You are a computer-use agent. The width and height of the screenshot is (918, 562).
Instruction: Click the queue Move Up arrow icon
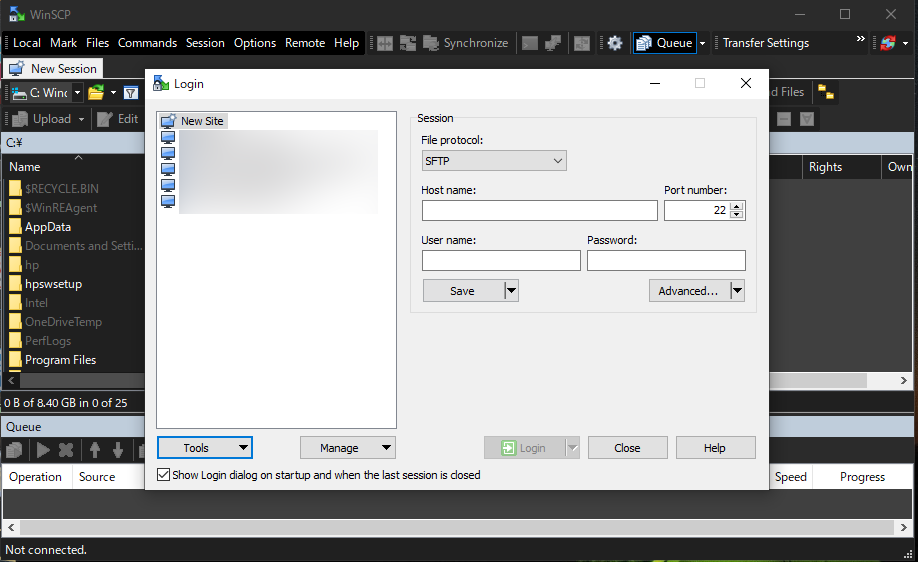click(95, 450)
